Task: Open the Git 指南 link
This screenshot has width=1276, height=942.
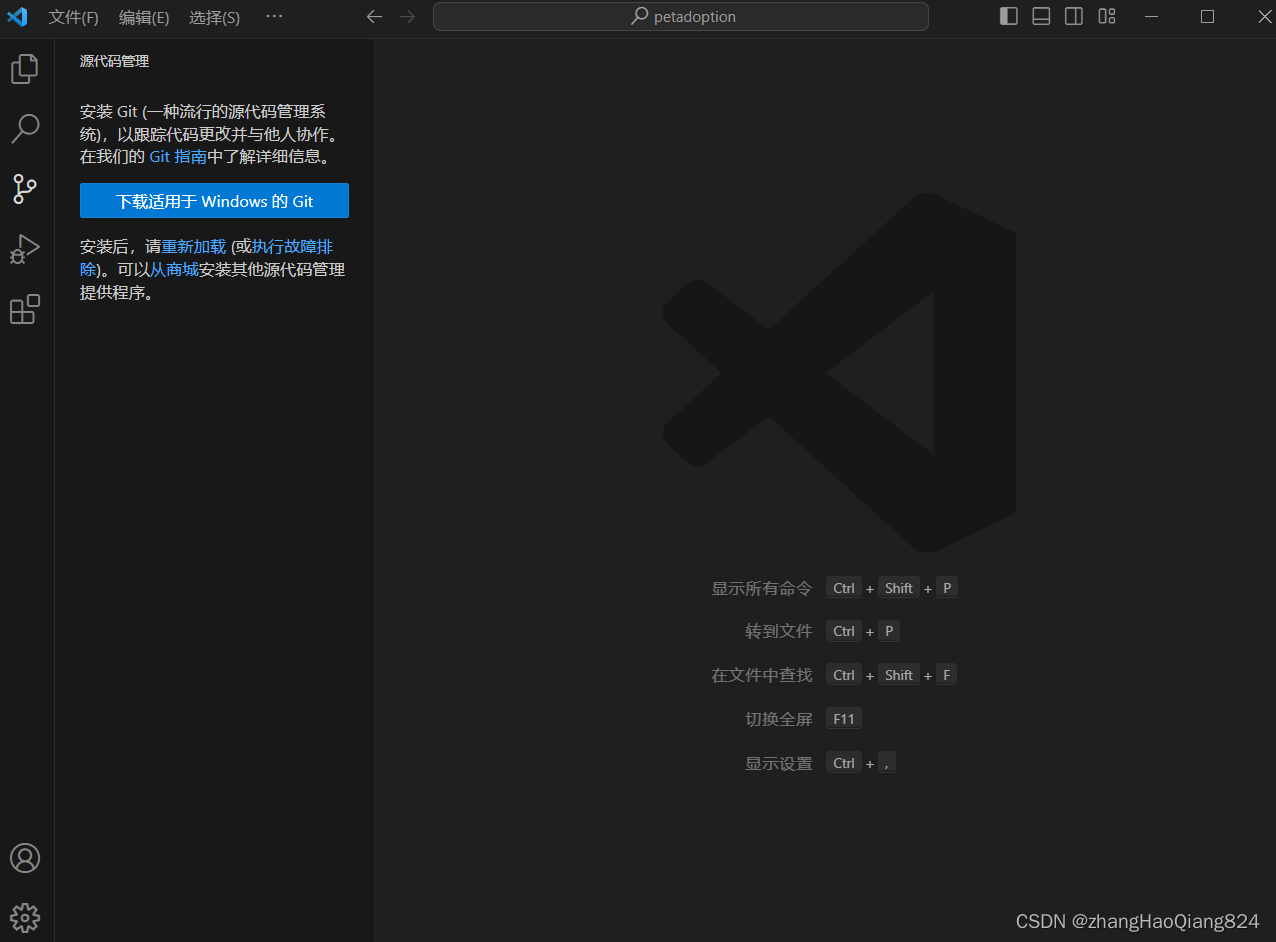Action: point(178,157)
